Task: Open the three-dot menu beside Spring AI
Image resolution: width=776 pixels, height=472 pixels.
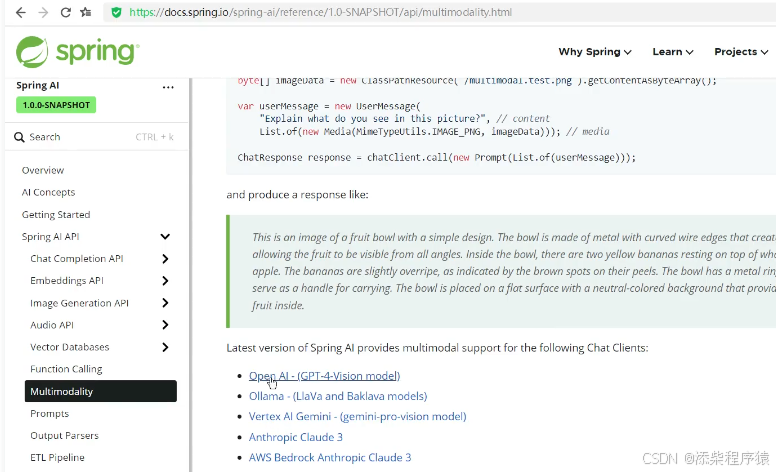Action: pyautogui.click(x=168, y=87)
